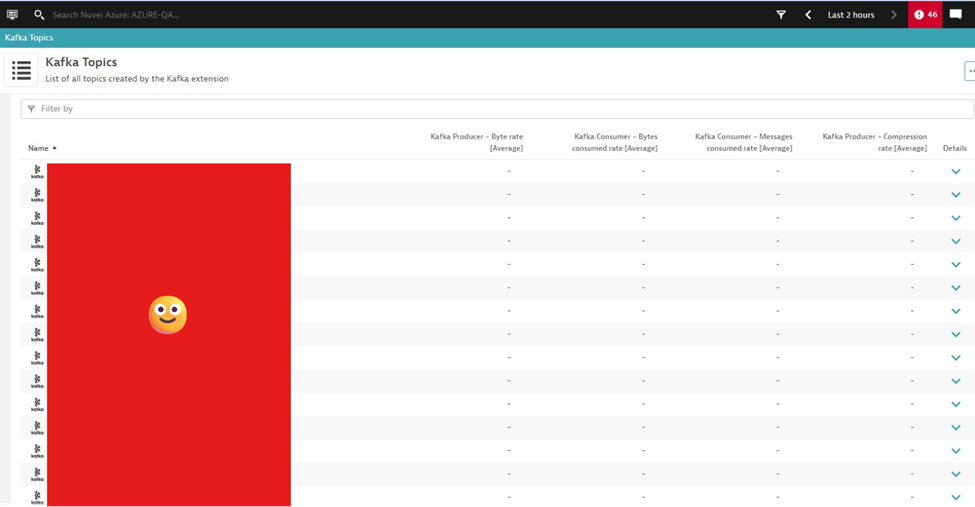
Task: Open the red problems indicator showing 46
Action: (x=925, y=15)
